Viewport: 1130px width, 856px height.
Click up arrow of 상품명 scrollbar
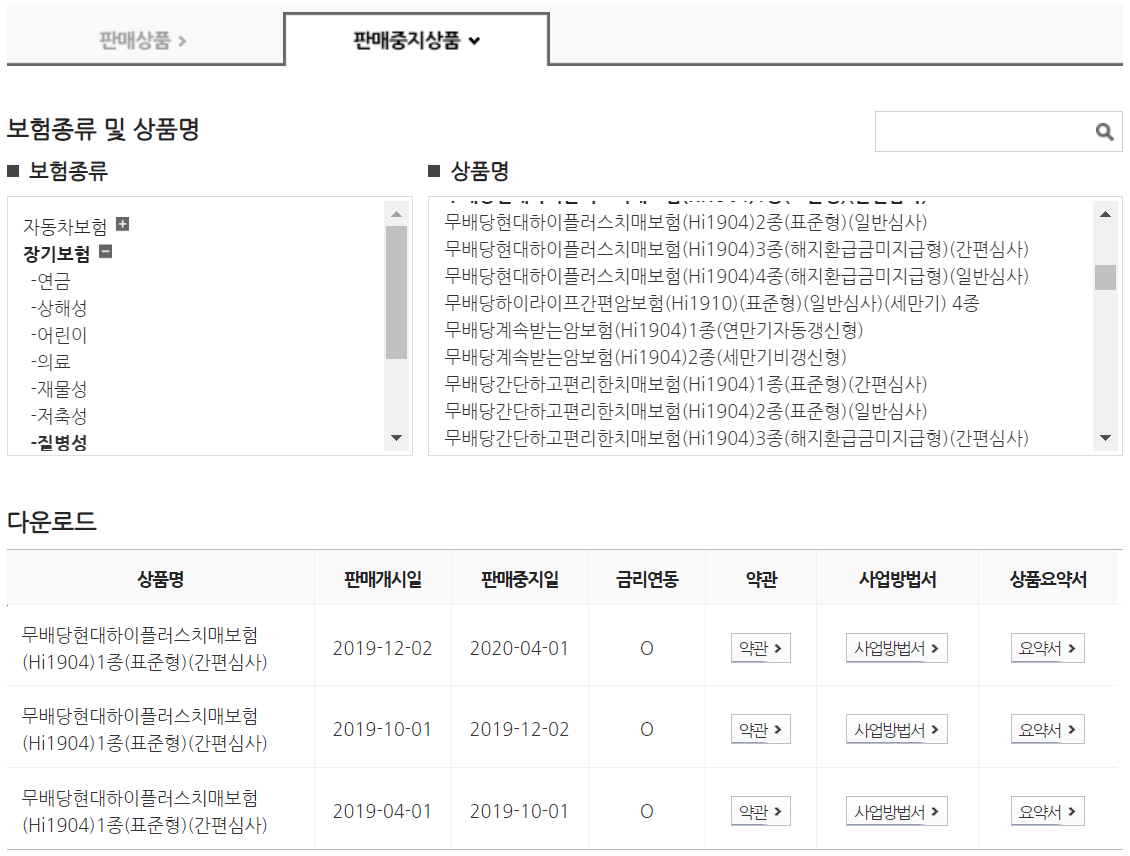point(1105,214)
